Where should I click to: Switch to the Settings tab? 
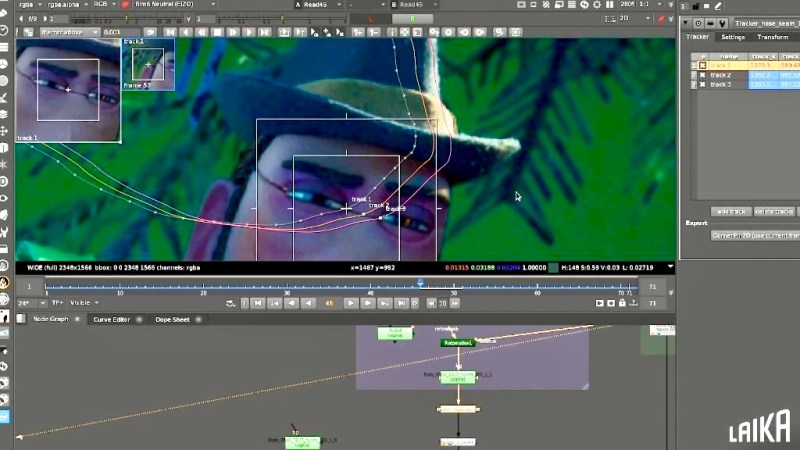click(733, 37)
